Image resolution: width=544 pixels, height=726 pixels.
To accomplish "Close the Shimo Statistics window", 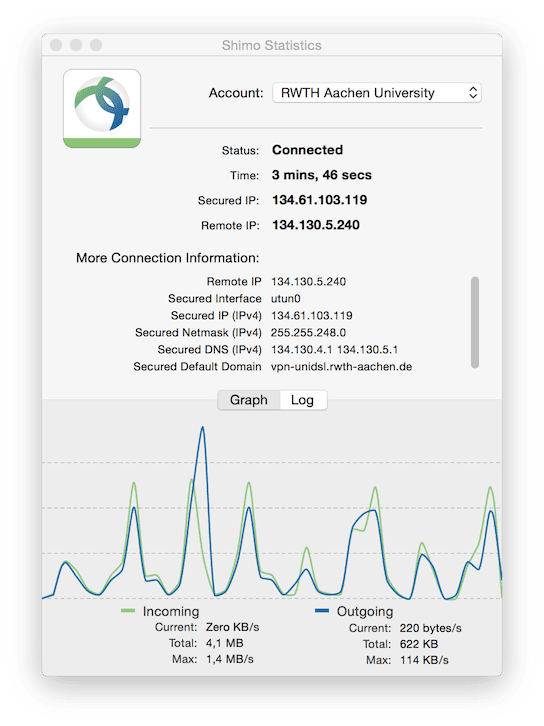I will [x=56, y=45].
